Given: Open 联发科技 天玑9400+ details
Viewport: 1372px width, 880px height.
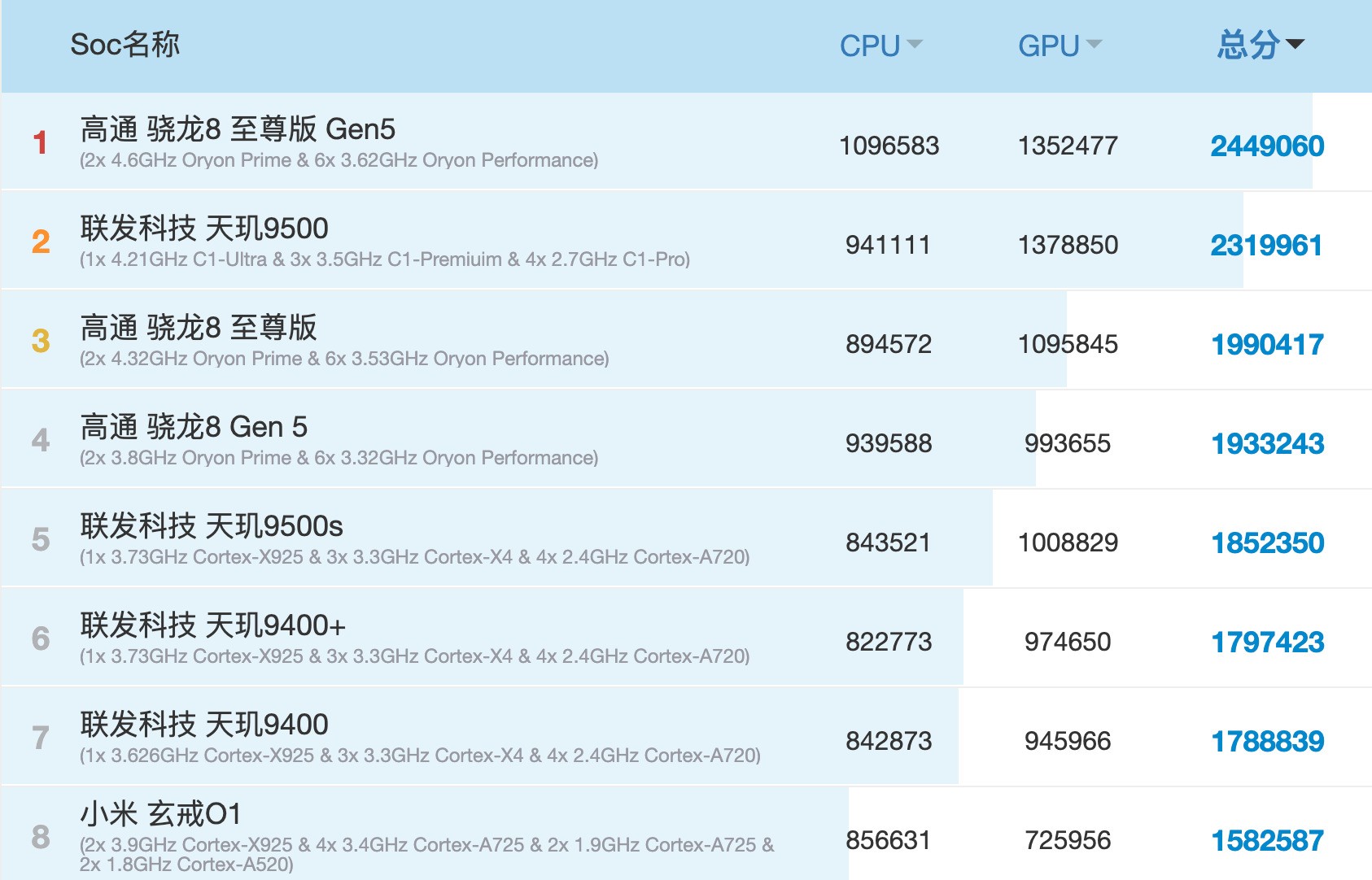Looking at the screenshot, I should [212, 625].
